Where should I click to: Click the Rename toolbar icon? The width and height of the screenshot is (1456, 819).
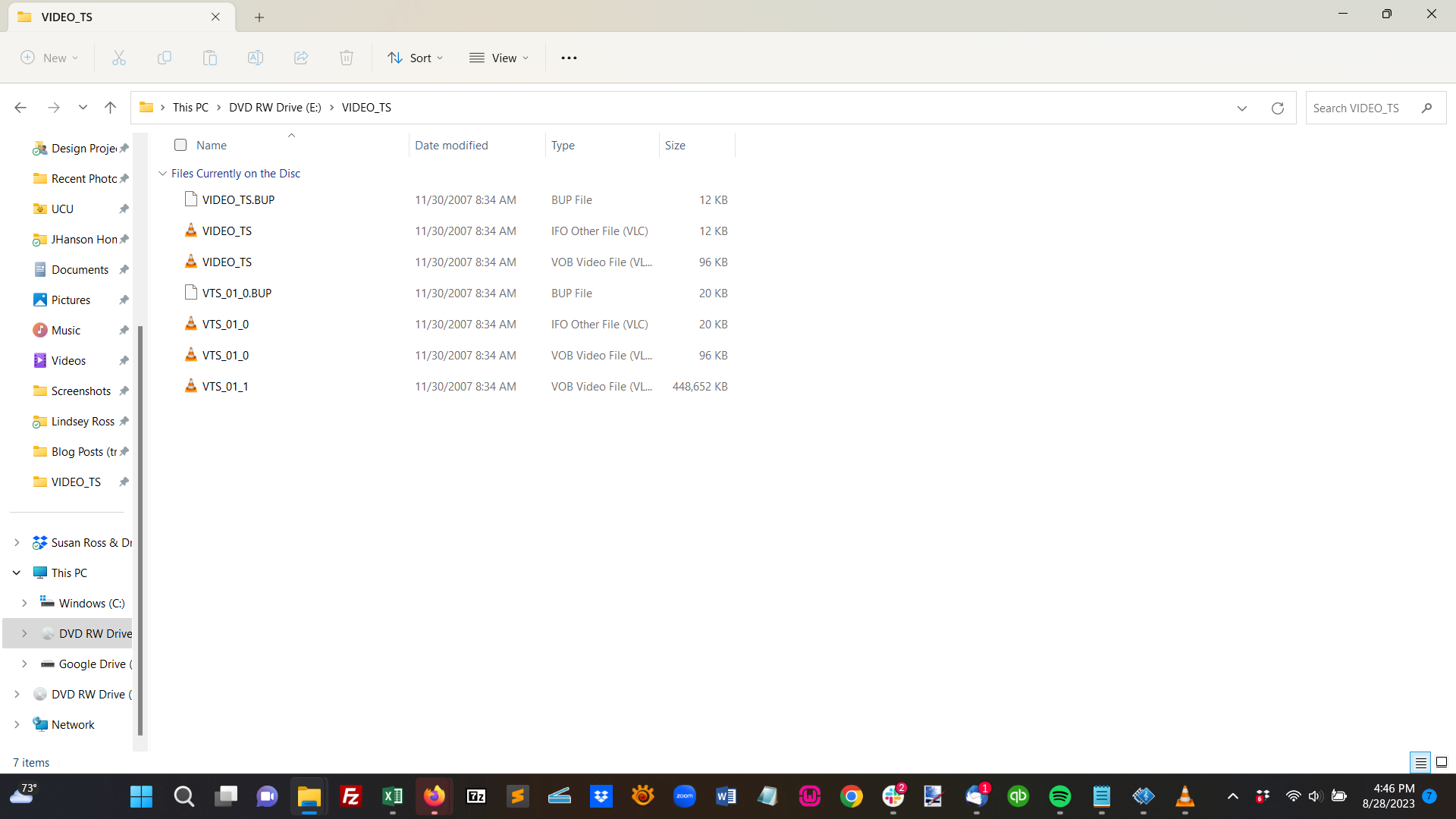(256, 58)
